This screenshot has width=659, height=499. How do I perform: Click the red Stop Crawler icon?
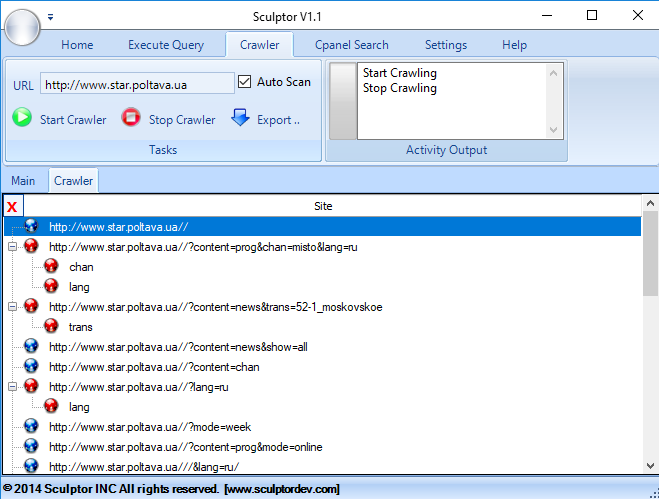click(131, 118)
